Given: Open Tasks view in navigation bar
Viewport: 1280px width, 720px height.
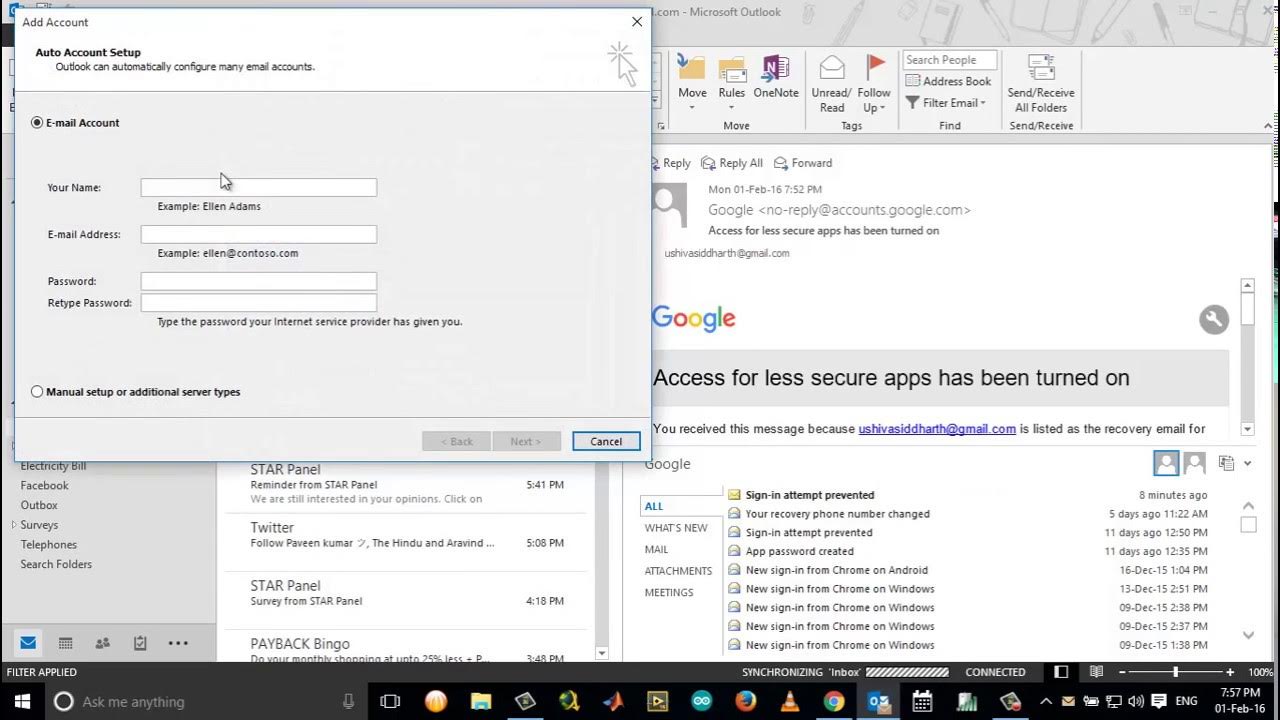Looking at the screenshot, I should pyautogui.click(x=140, y=643).
